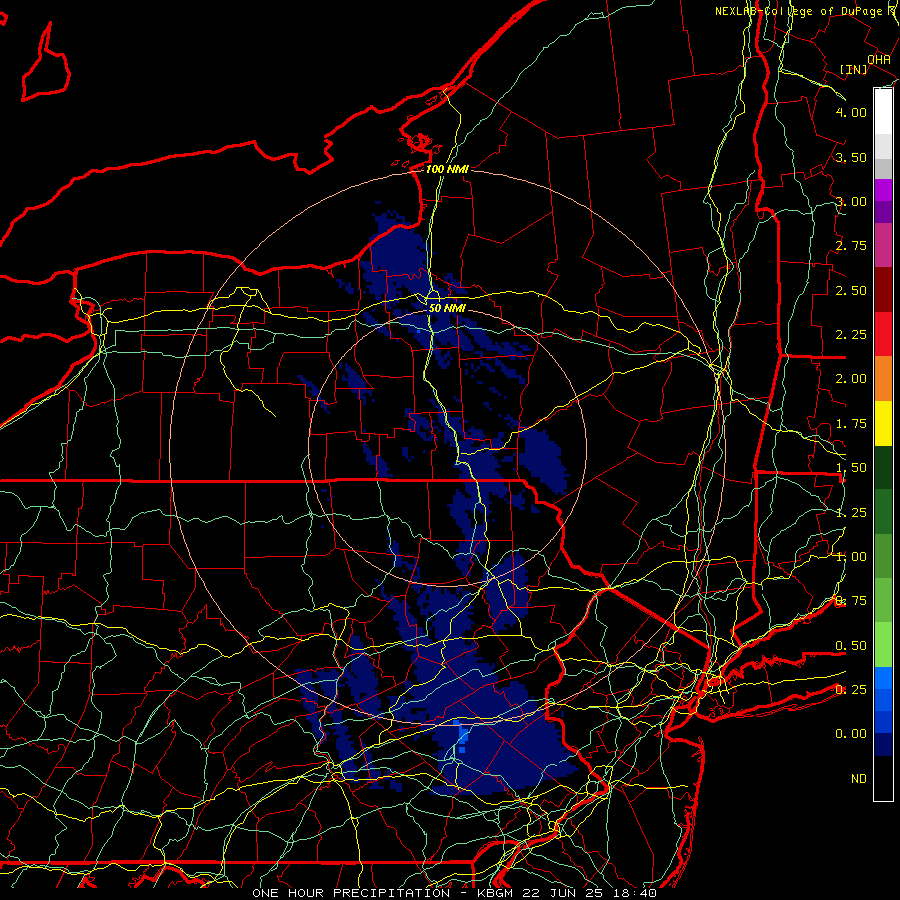Click the 2.25 legend value label
The width and height of the screenshot is (900, 900).
851,335
